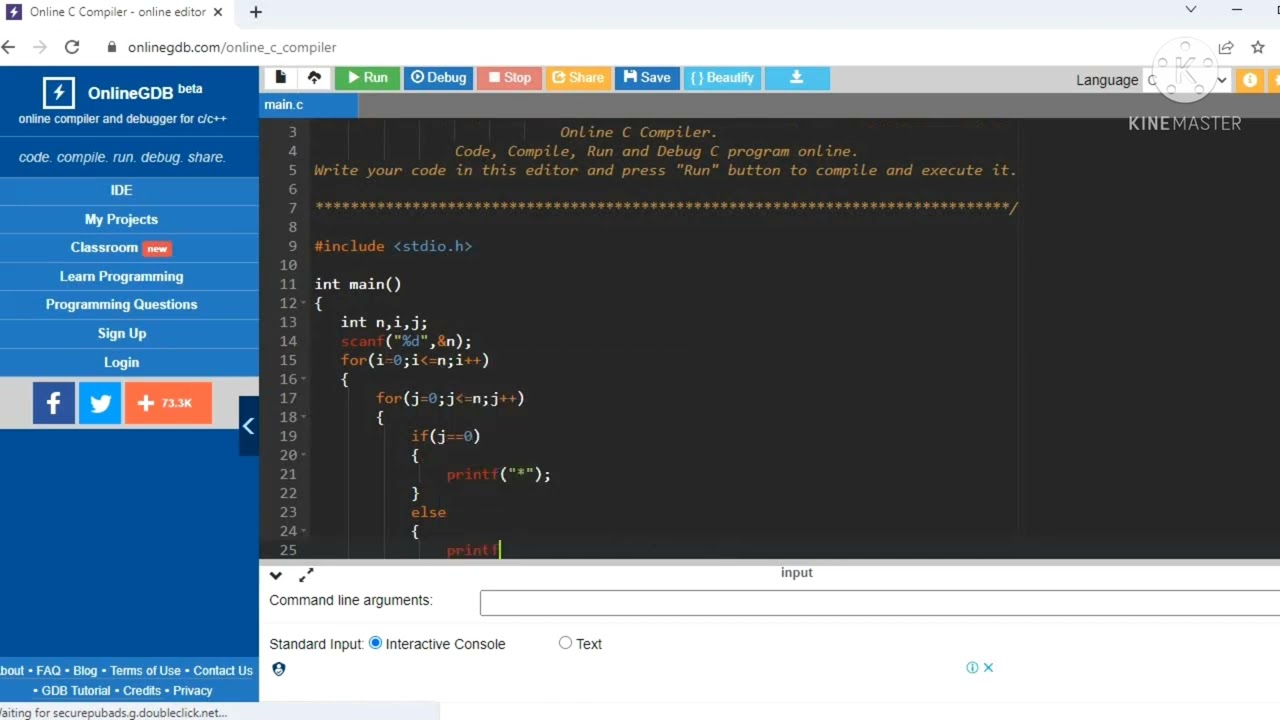This screenshot has width=1280, height=720.
Task: Click the browser share page icon
Action: [x=1226, y=47]
